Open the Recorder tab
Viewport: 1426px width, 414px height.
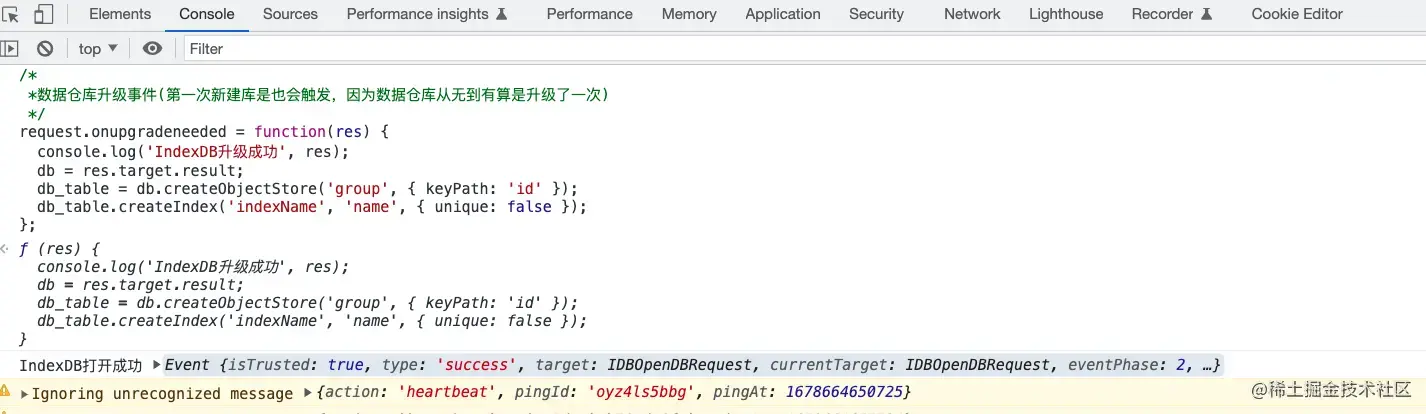[x=1172, y=14]
